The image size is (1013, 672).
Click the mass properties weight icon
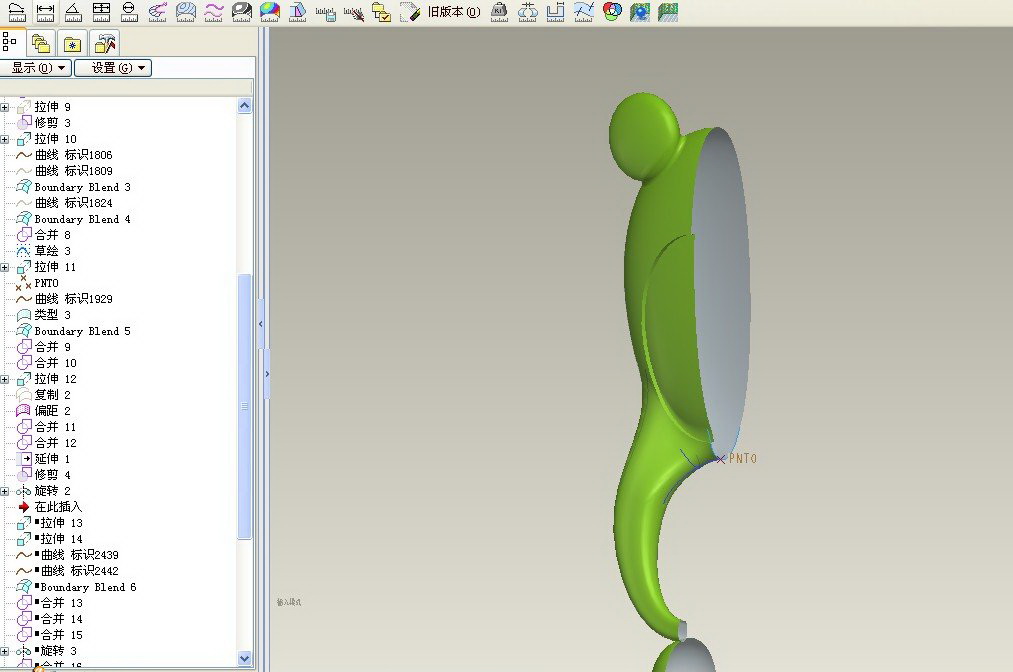(x=500, y=12)
